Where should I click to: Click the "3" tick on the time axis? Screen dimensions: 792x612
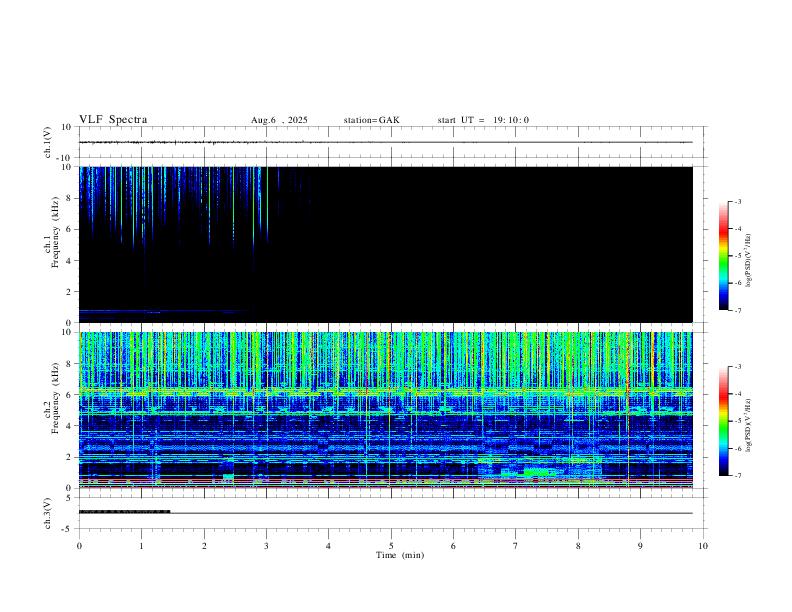(x=266, y=546)
